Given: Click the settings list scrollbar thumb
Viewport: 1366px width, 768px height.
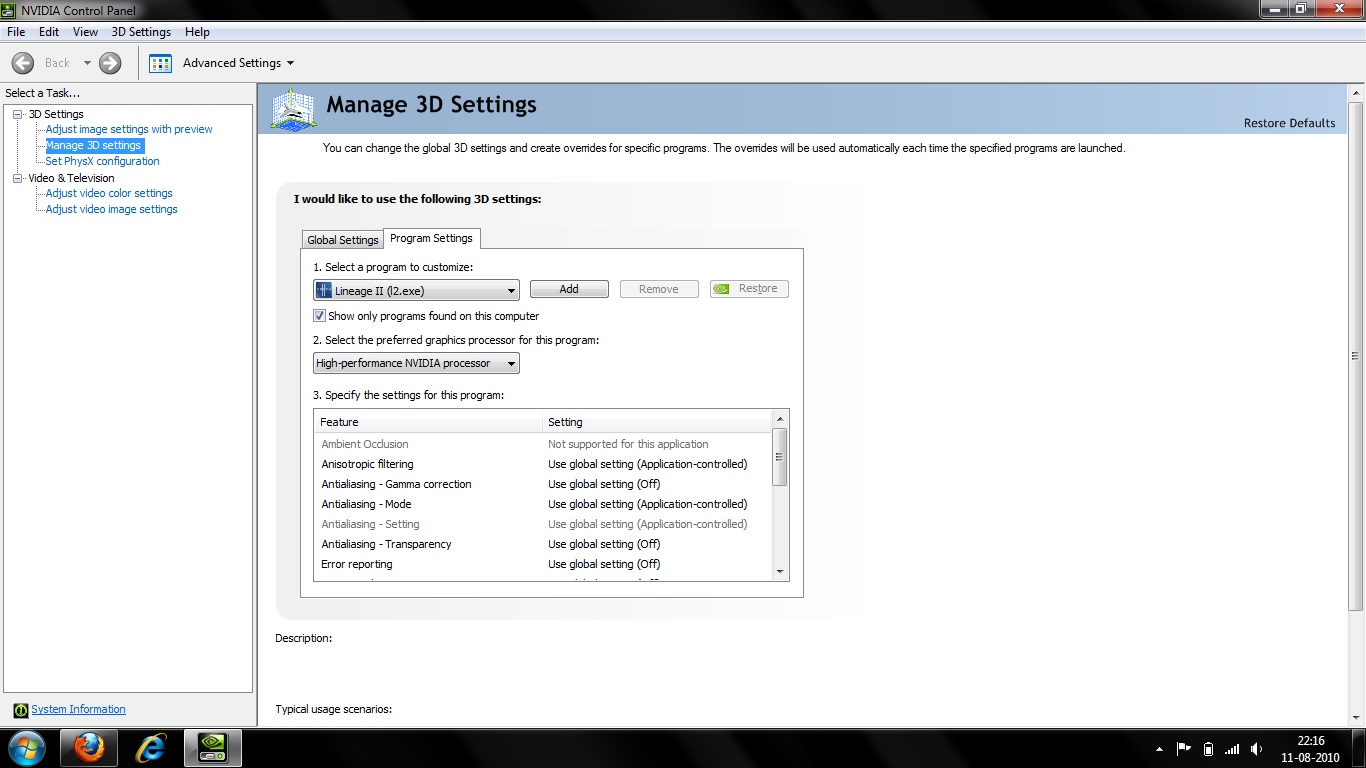Looking at the screenshot, I should [x=780, y=456].
